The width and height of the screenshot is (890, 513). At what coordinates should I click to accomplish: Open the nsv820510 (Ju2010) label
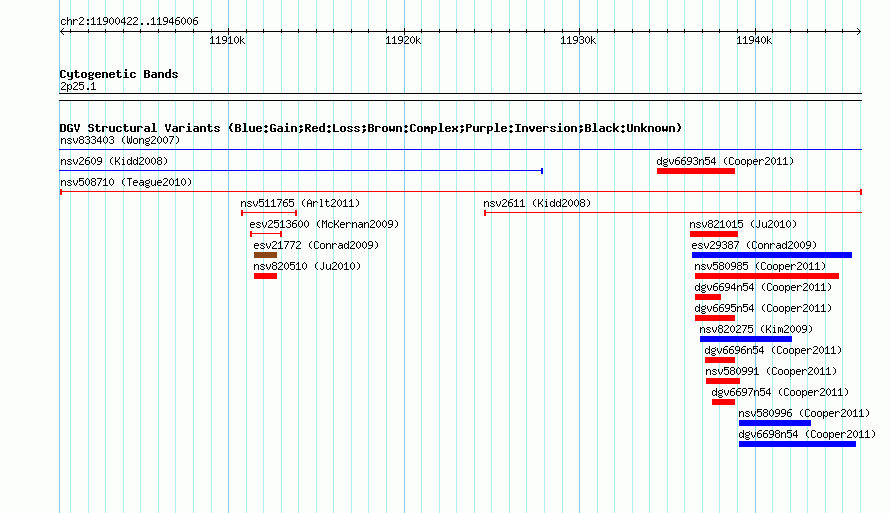tap(307, 266)
